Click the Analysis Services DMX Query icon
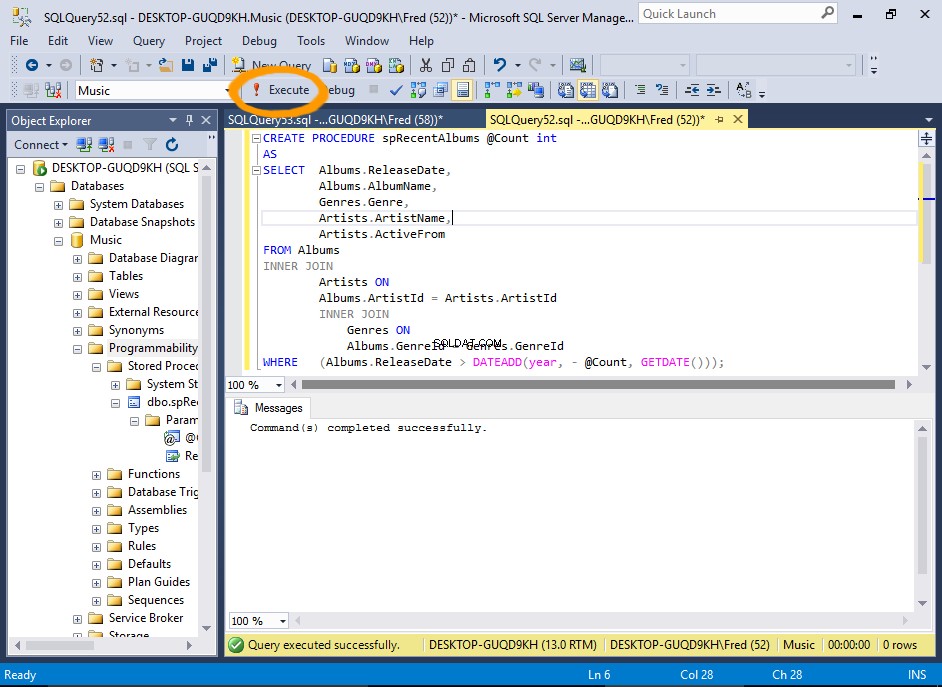The height and width of the screenshot is (687, 942). [x=374, y=65]
